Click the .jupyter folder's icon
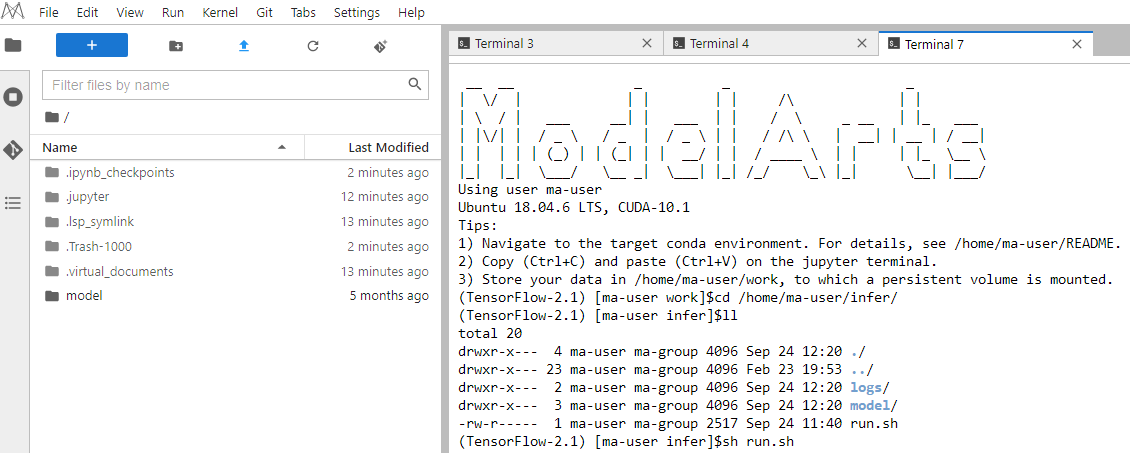The height and width of the screenshot is (453, 1130). (51, 197)
